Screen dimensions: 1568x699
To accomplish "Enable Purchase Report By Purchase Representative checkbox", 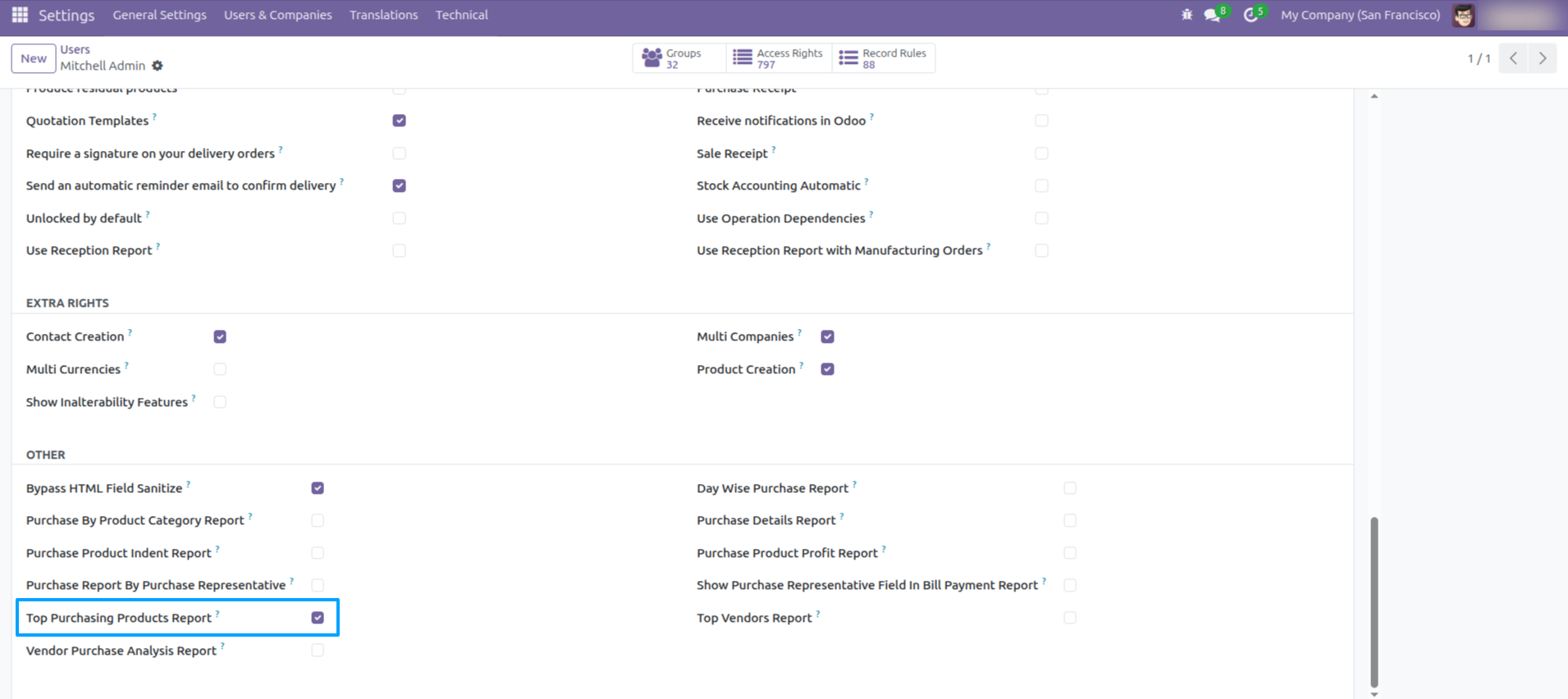I will [x=318, y=585].
